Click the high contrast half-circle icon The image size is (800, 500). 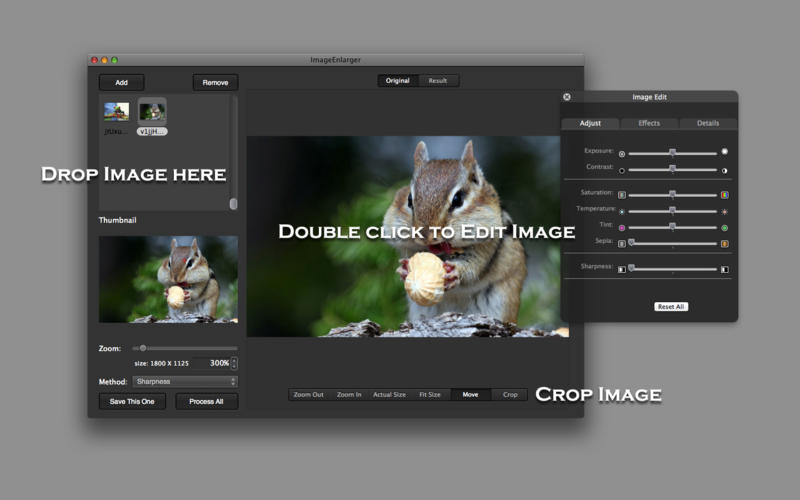click(724, 171)
